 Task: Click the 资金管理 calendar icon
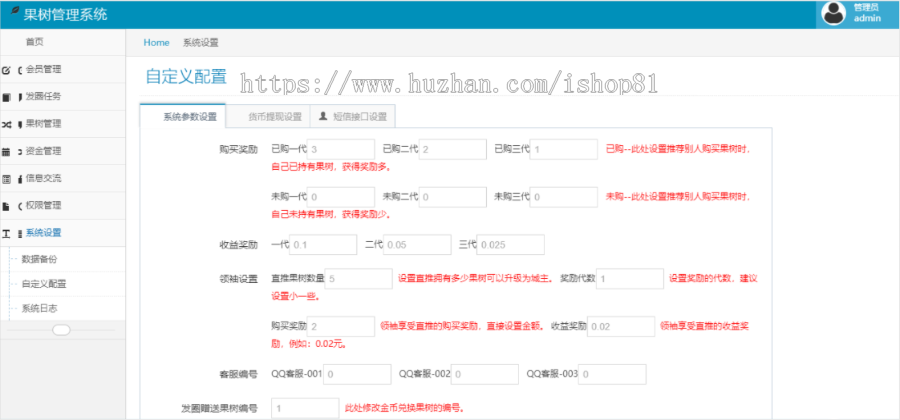pyautogui.click(x=6, y=152)
